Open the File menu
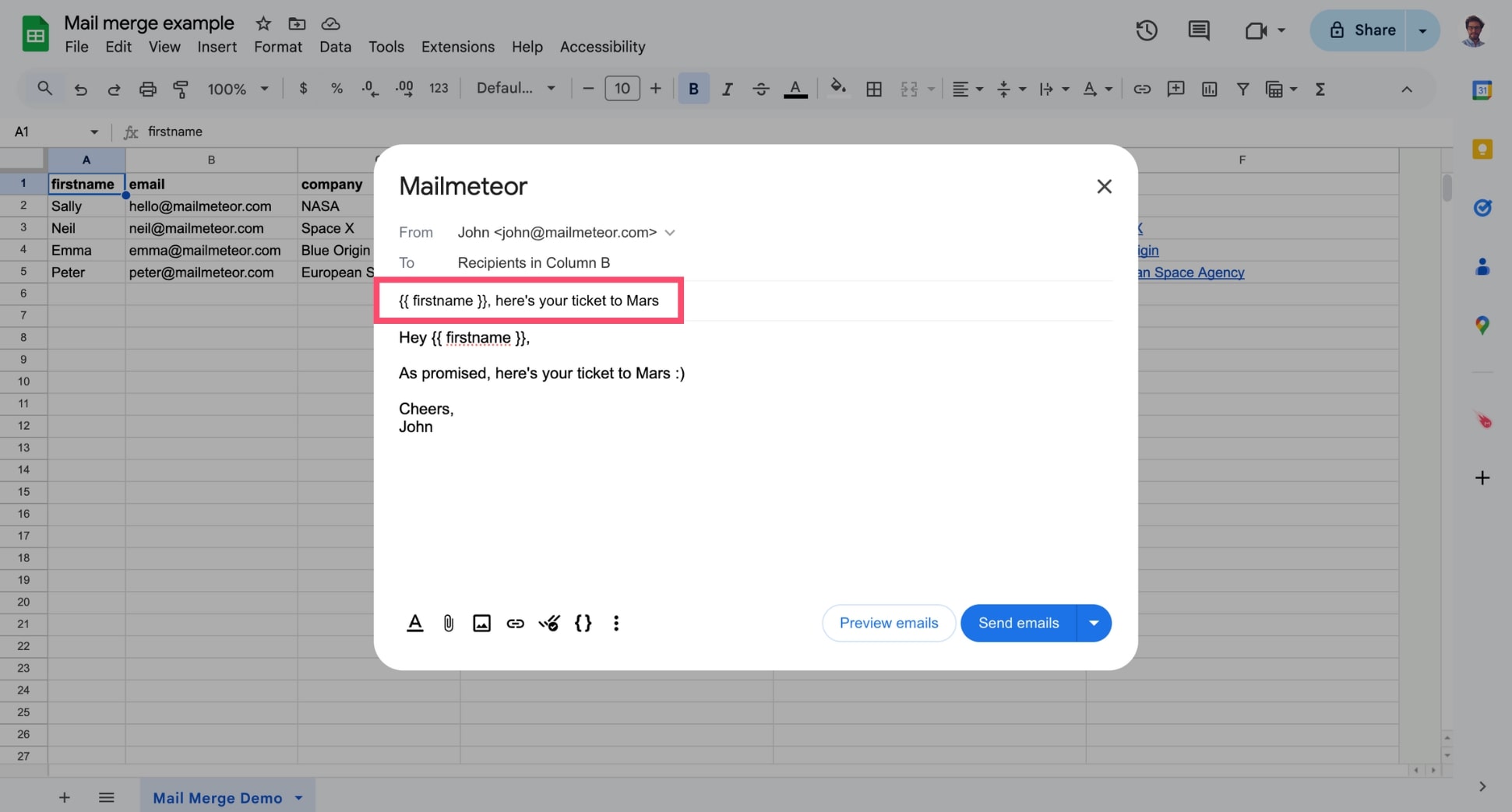The image size is (1512, 812). [x=76, y=47]
